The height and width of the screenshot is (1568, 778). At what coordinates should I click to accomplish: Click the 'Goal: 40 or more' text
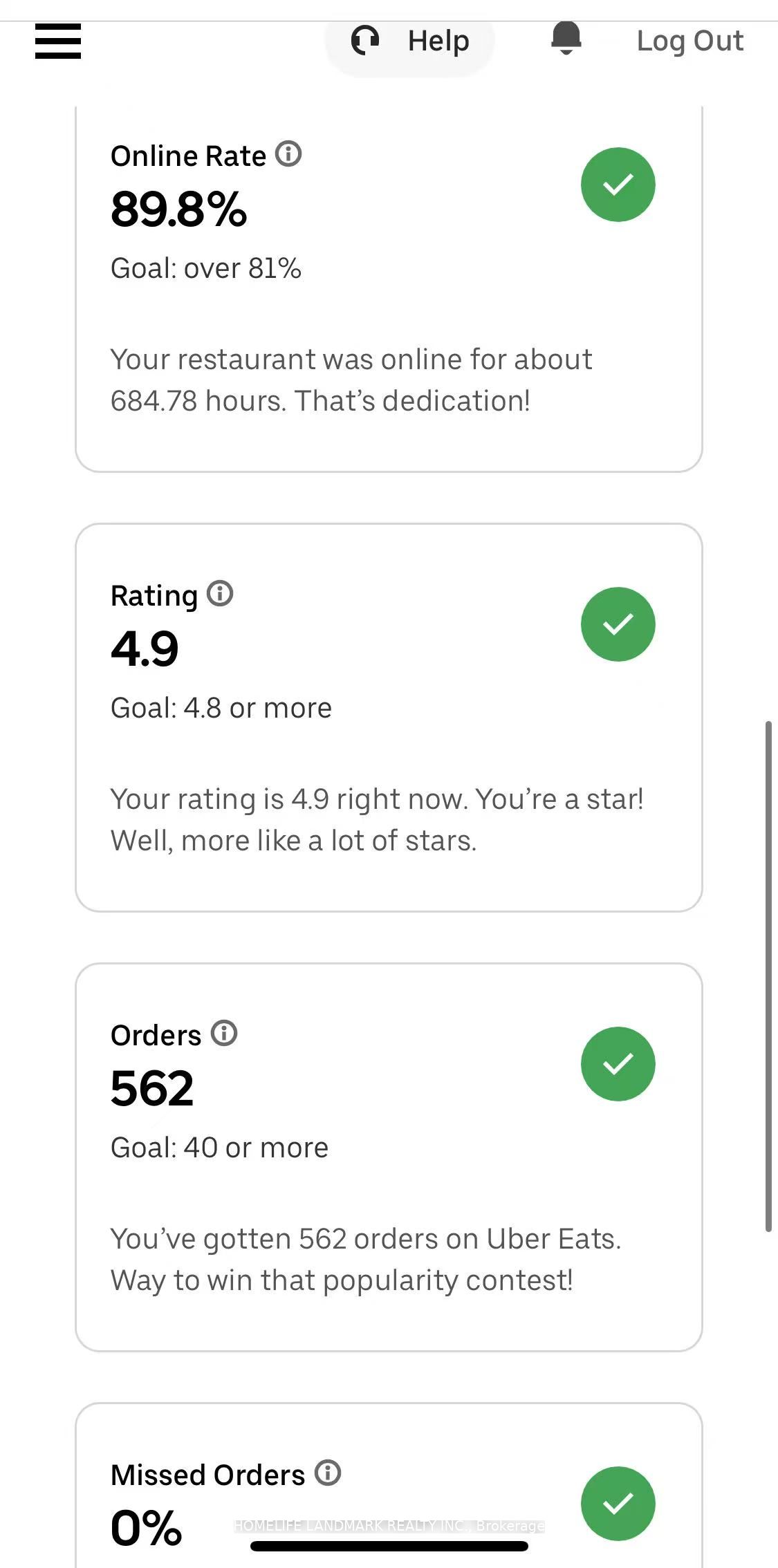[219, 1148]
